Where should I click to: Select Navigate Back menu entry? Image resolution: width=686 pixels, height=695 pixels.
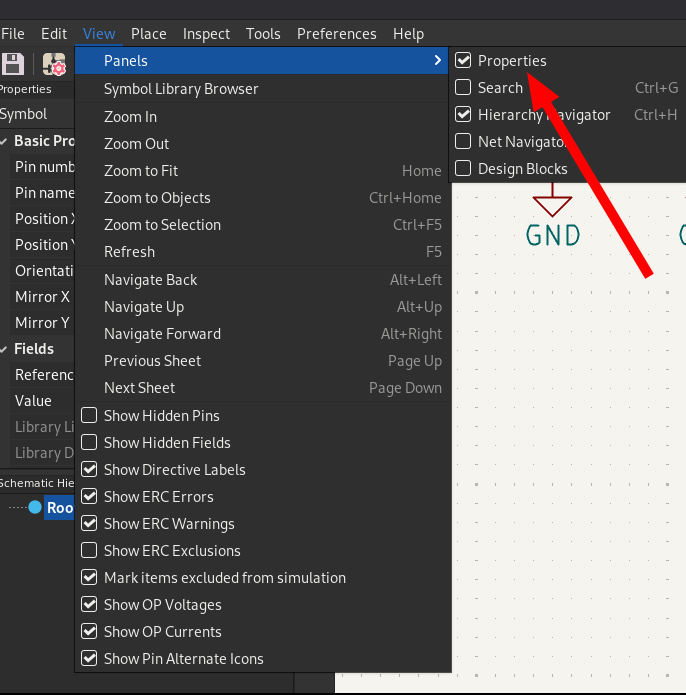tap(150, 280)
